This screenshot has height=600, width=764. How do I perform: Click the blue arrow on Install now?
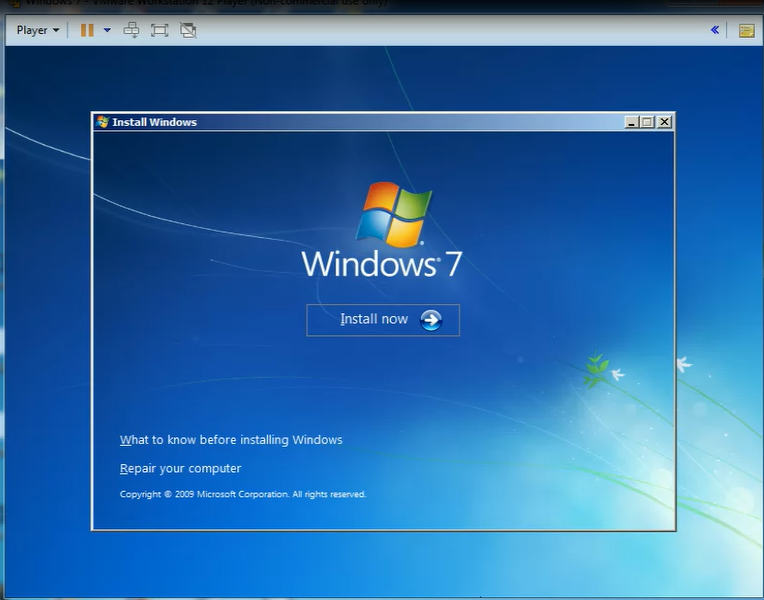431,320
